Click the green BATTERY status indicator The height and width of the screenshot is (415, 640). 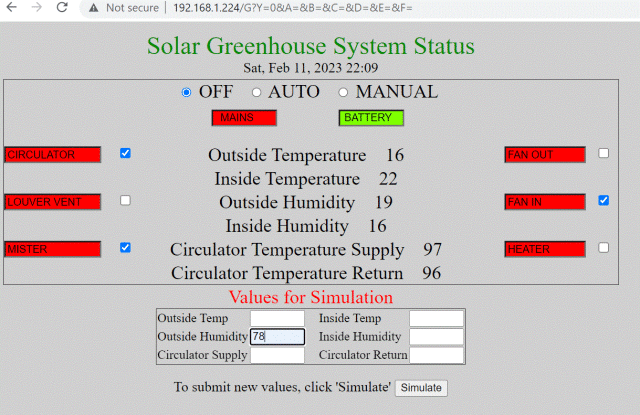[x=371, y=118]
